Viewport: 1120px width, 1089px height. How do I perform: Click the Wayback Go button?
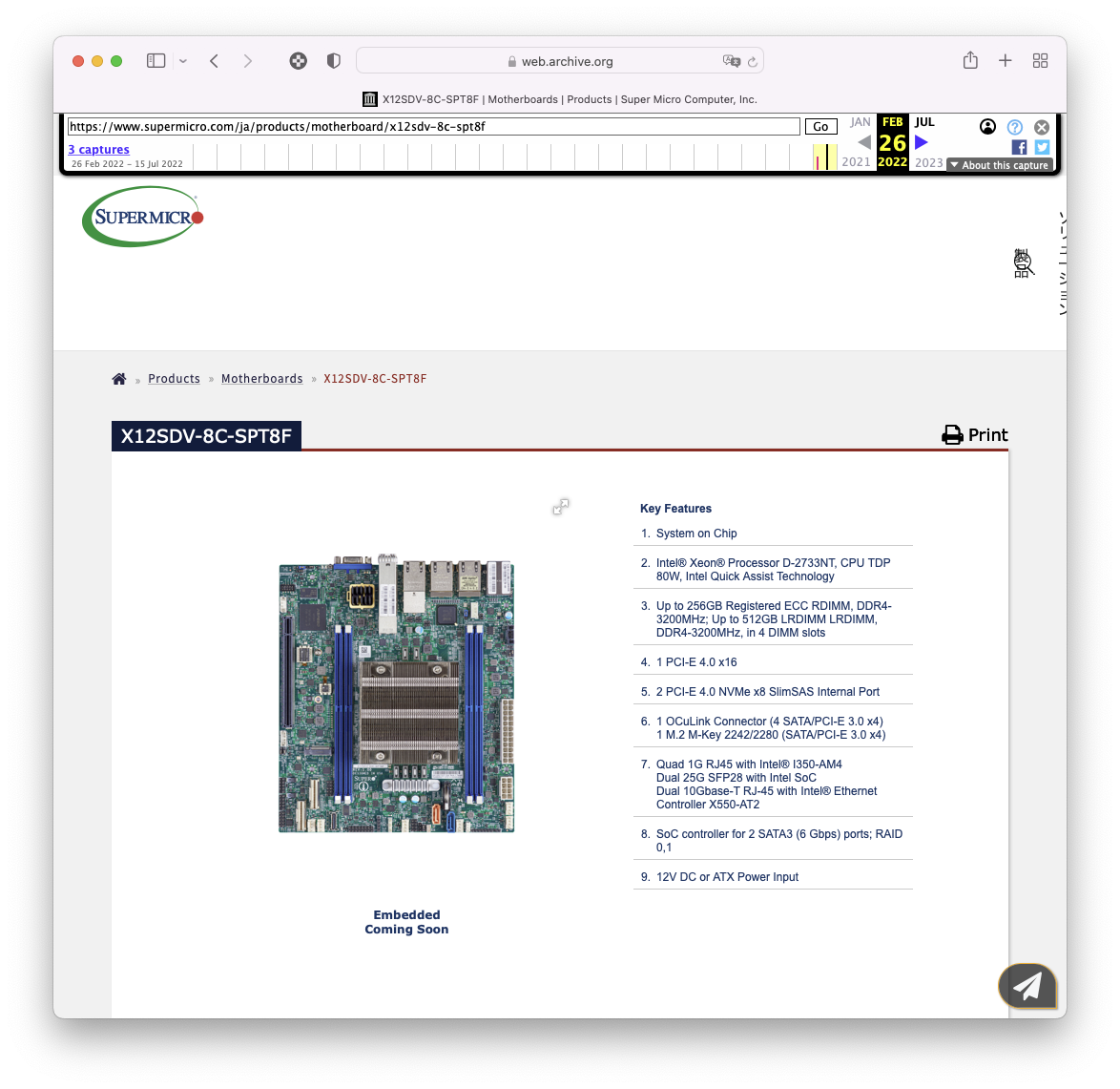[x=820, y=127]
